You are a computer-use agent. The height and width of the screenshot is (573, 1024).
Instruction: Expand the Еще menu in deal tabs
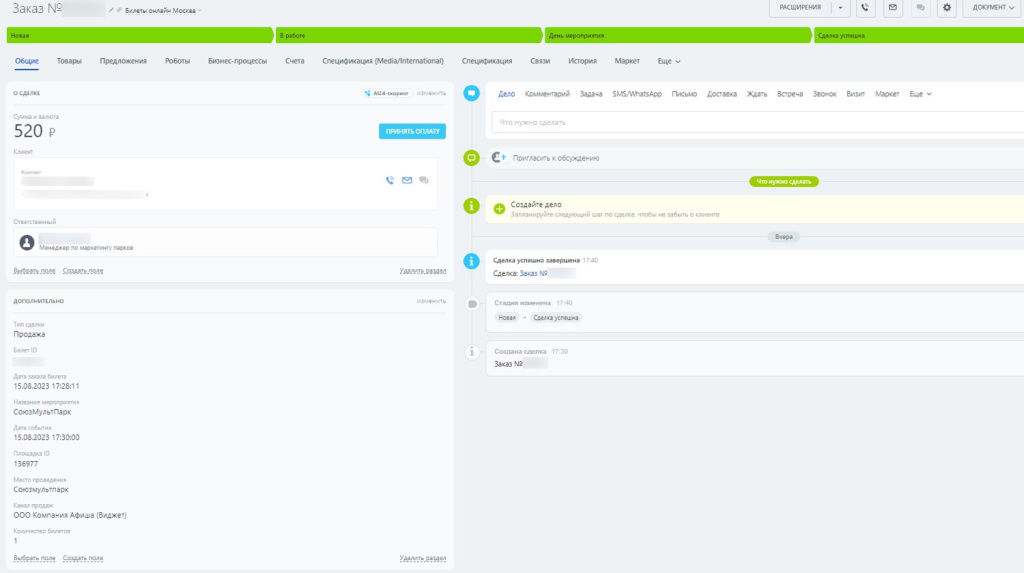(x=669, y=61)
